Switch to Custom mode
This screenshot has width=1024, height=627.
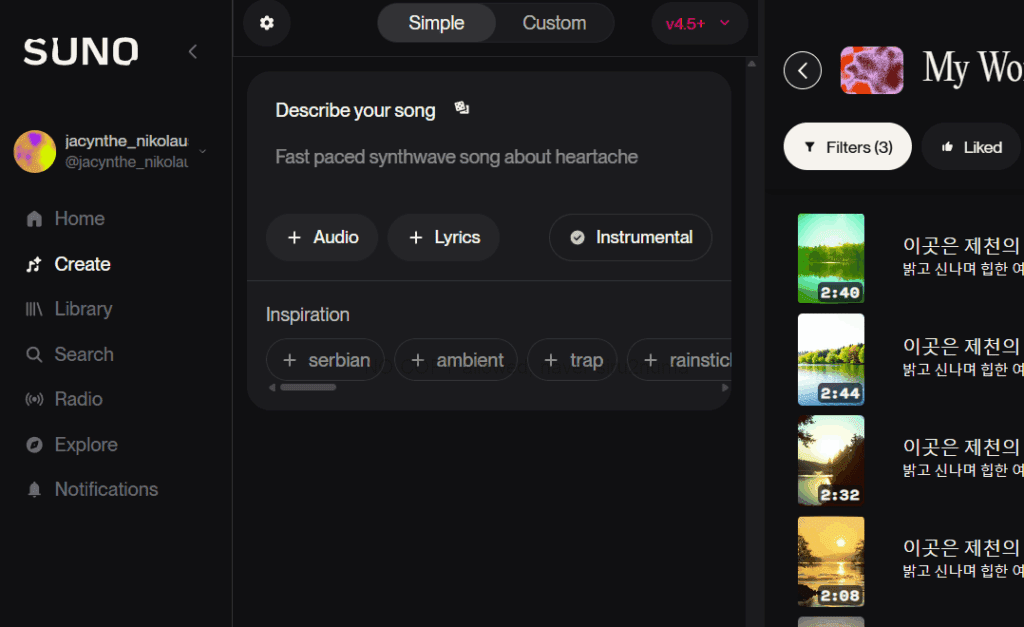point(554,23)
